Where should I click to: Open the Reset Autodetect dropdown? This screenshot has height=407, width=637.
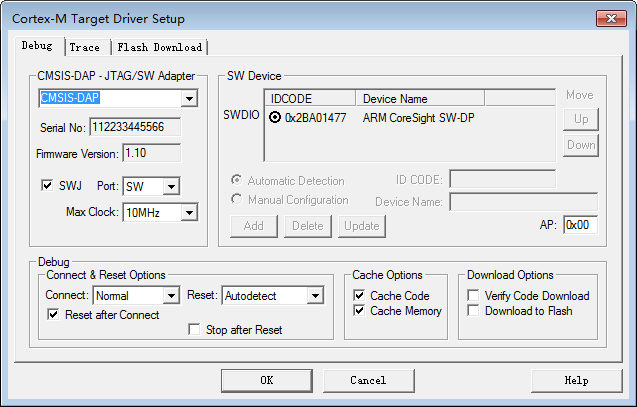click(315, 295)
